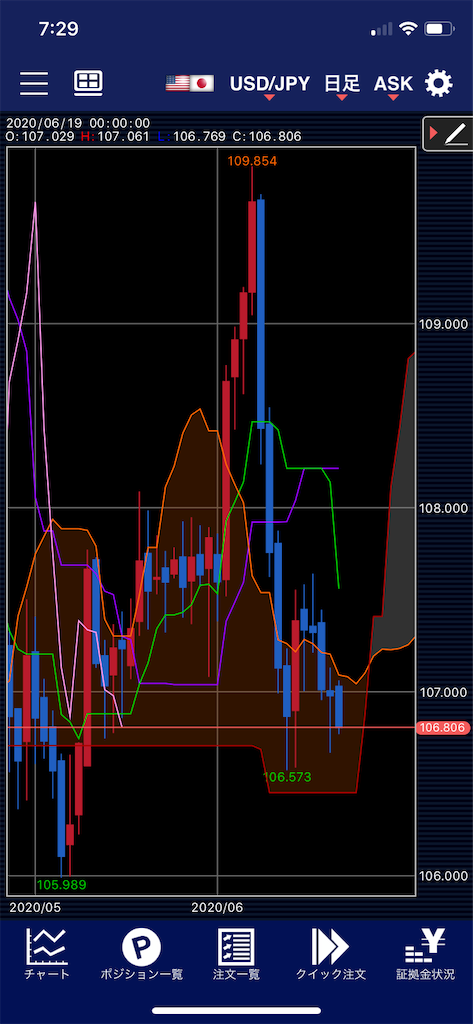Open the ポジション一覧 tab
This screenshot has height=1024, width=473.
coord(142,955)
